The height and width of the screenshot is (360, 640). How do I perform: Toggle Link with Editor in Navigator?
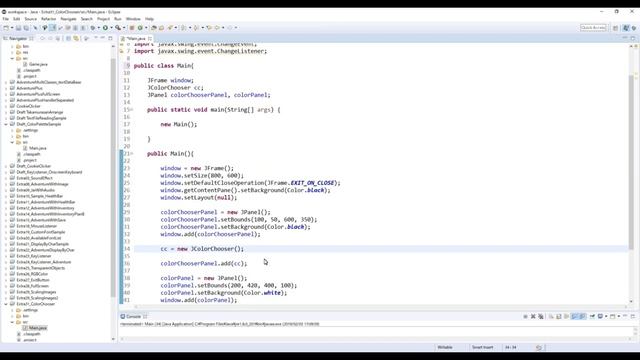(x=76, y=38)
